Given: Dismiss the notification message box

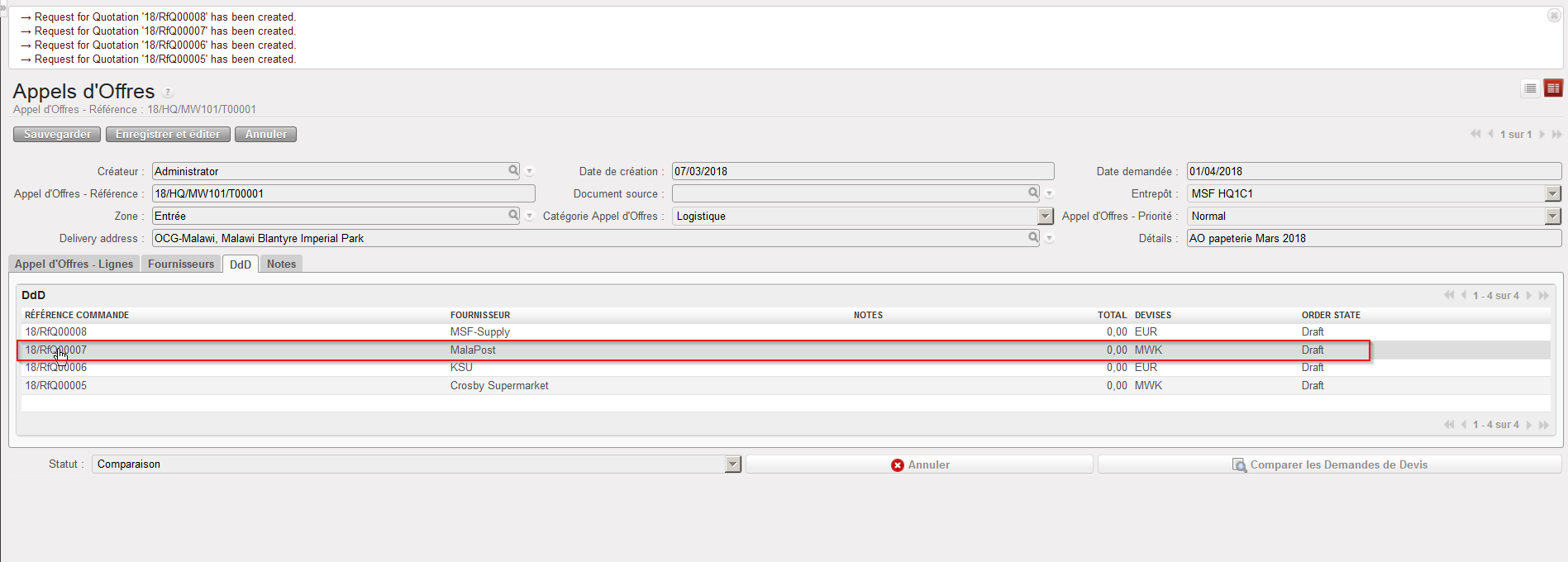Looking at the screenshot, I should pos(1553,16).
